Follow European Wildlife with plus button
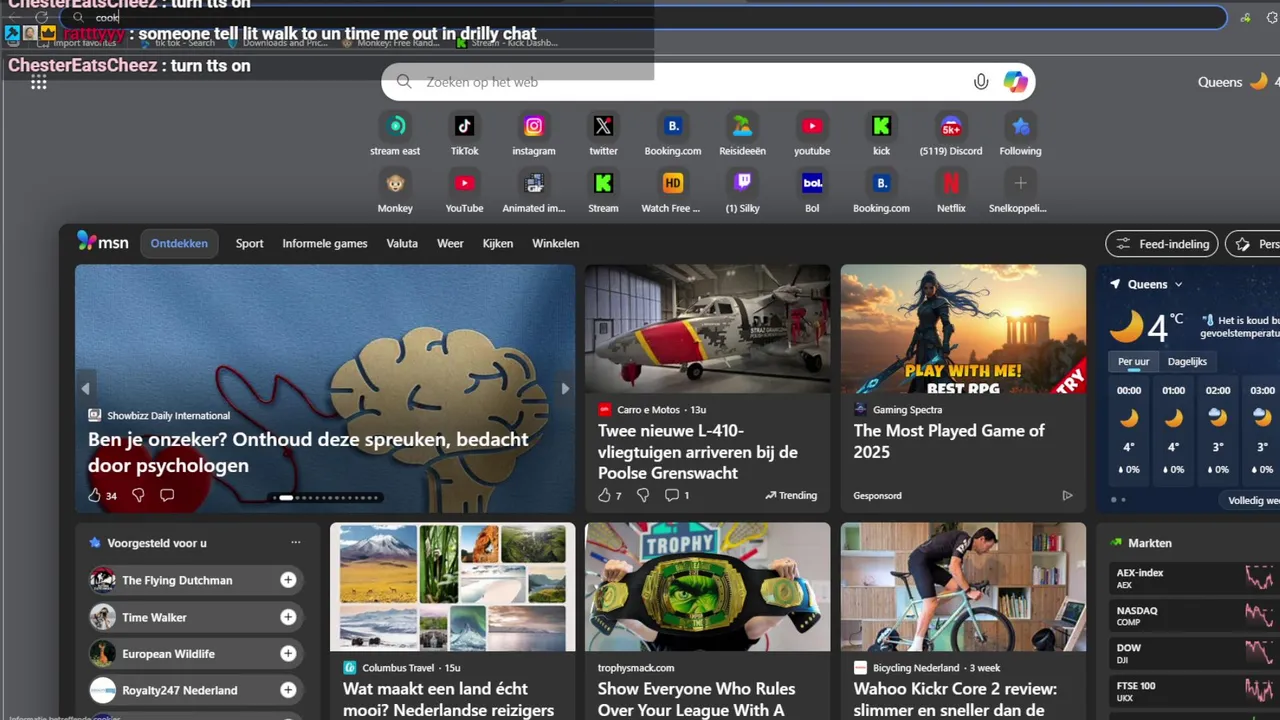Screen dimensions: 1280x720 (288, 654)
